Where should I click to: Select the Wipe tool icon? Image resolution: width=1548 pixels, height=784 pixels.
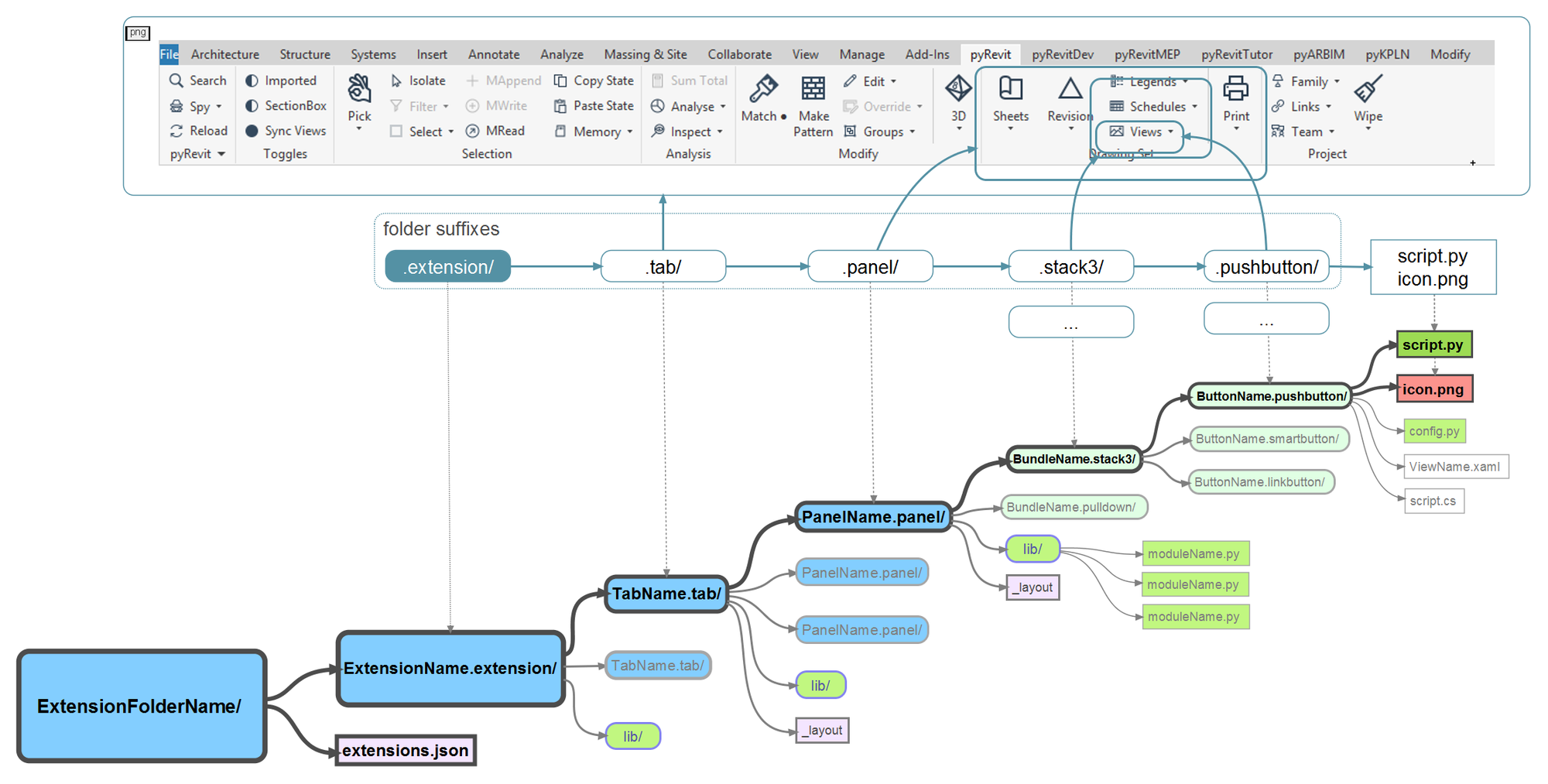tap(1368, 90)
